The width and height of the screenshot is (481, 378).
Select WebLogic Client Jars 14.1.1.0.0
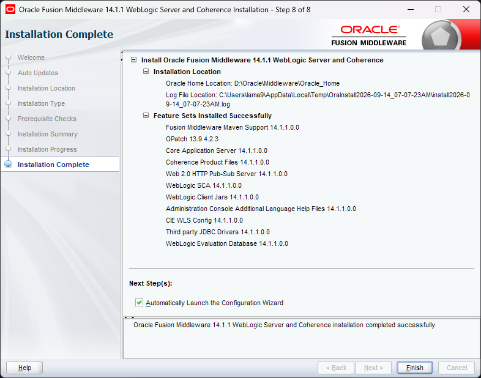pos(212,197)
